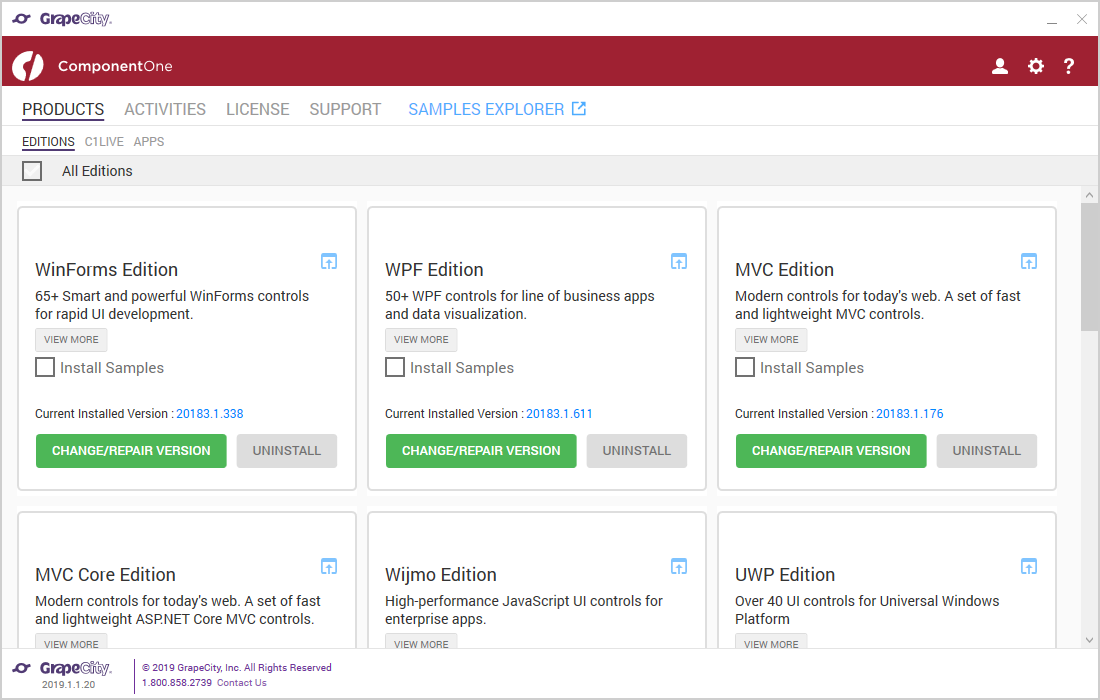1100x700 pixels.
Task: Click the phone number 1.800.858.2739
Action: pyautogui.click(x=177, y=682)
